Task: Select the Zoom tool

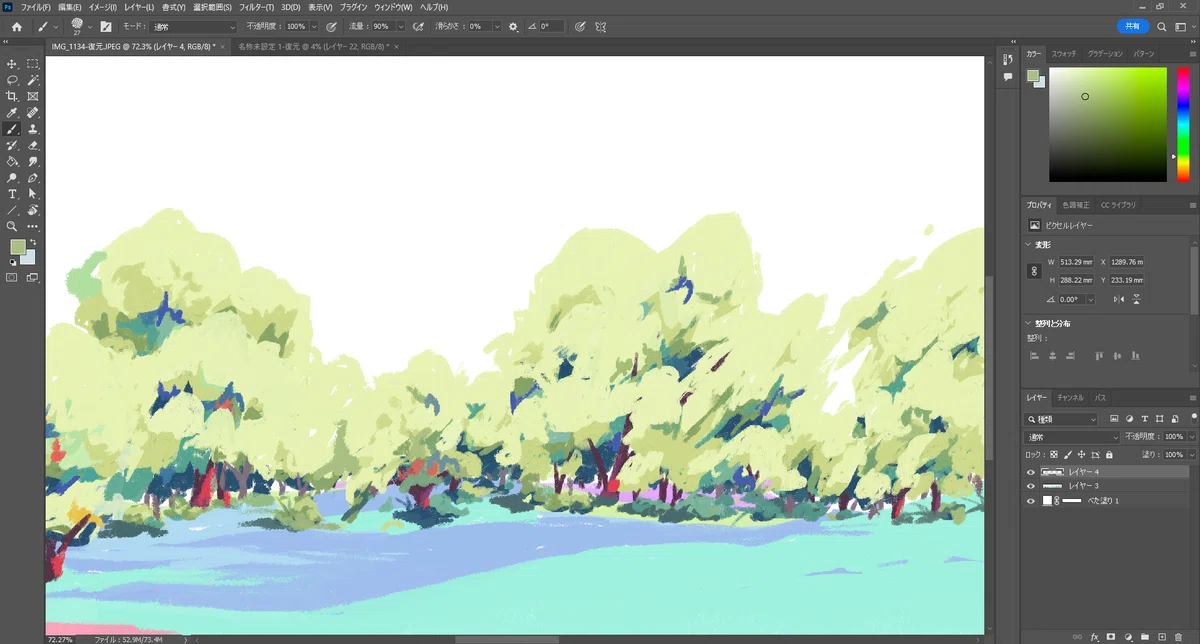Action: [x=13, y=226]
